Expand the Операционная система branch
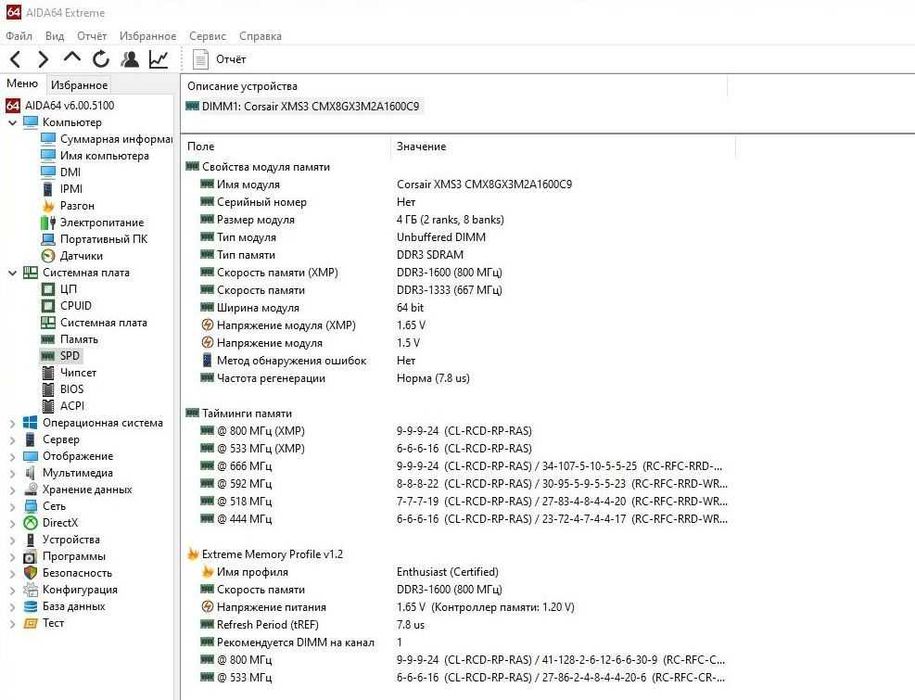This screenshot has width=915, height=700. pyautogui.click(x=12, y=423)
